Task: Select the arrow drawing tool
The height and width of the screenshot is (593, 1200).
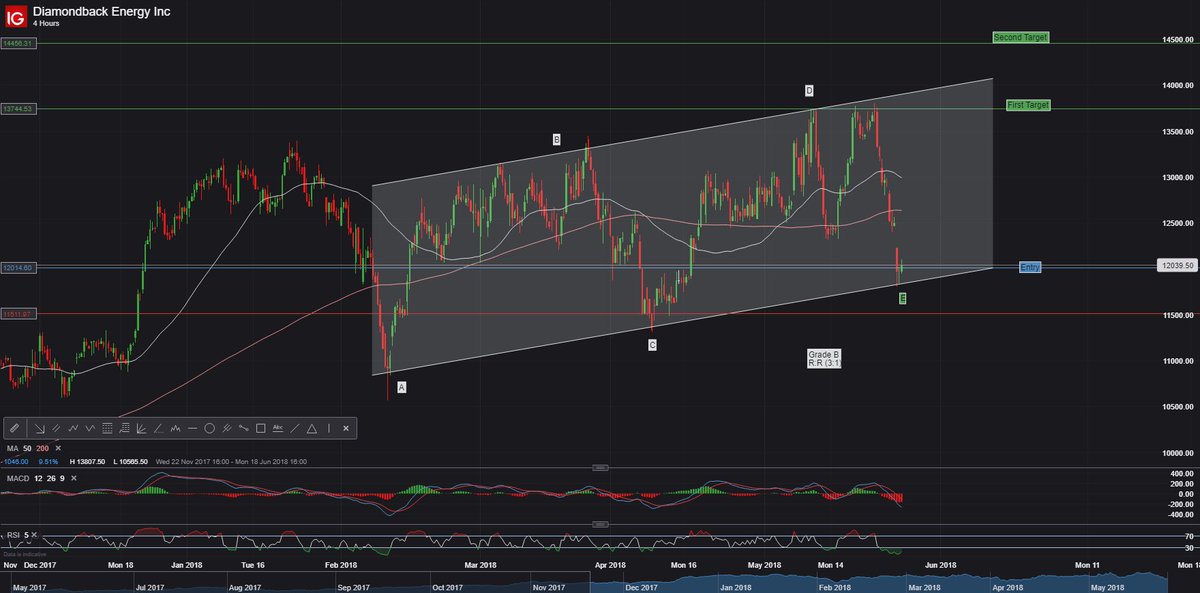Action: click(x=39, y=428)
